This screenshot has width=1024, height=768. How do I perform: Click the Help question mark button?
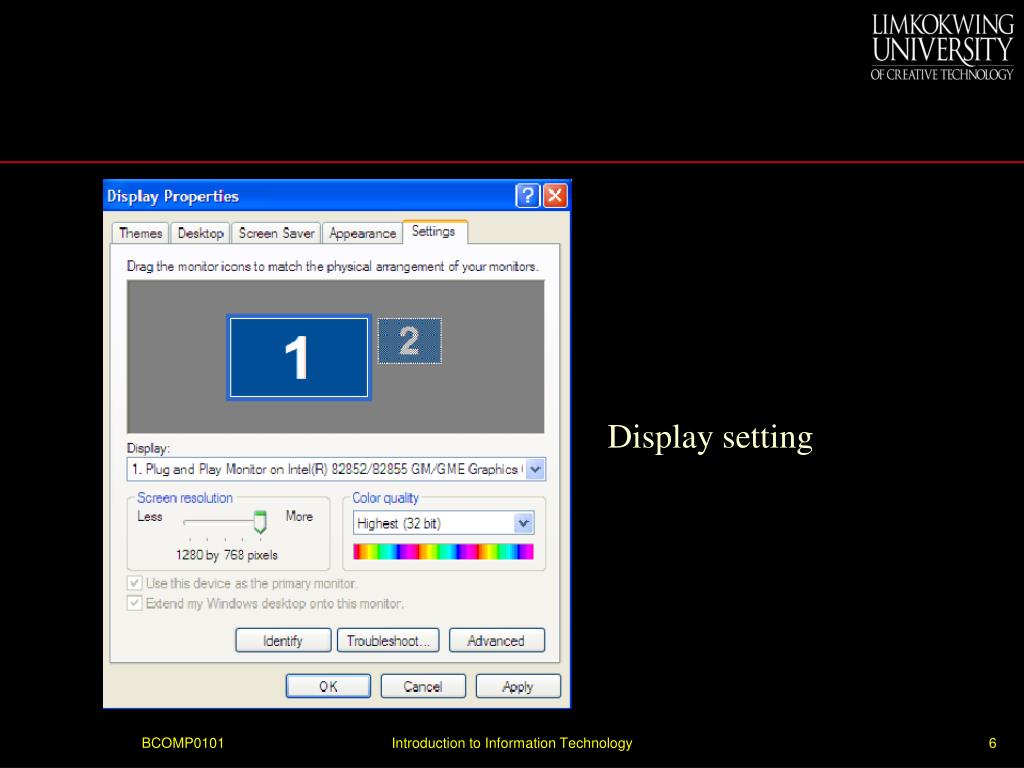pos(527,195)
